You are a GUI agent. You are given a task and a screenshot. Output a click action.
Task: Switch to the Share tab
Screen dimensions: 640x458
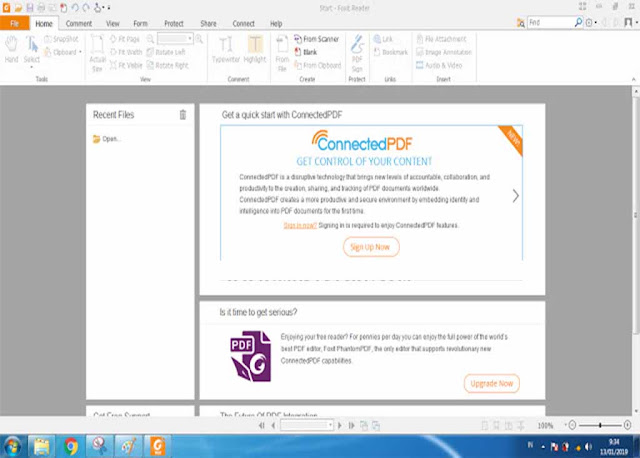coord(209,24)
